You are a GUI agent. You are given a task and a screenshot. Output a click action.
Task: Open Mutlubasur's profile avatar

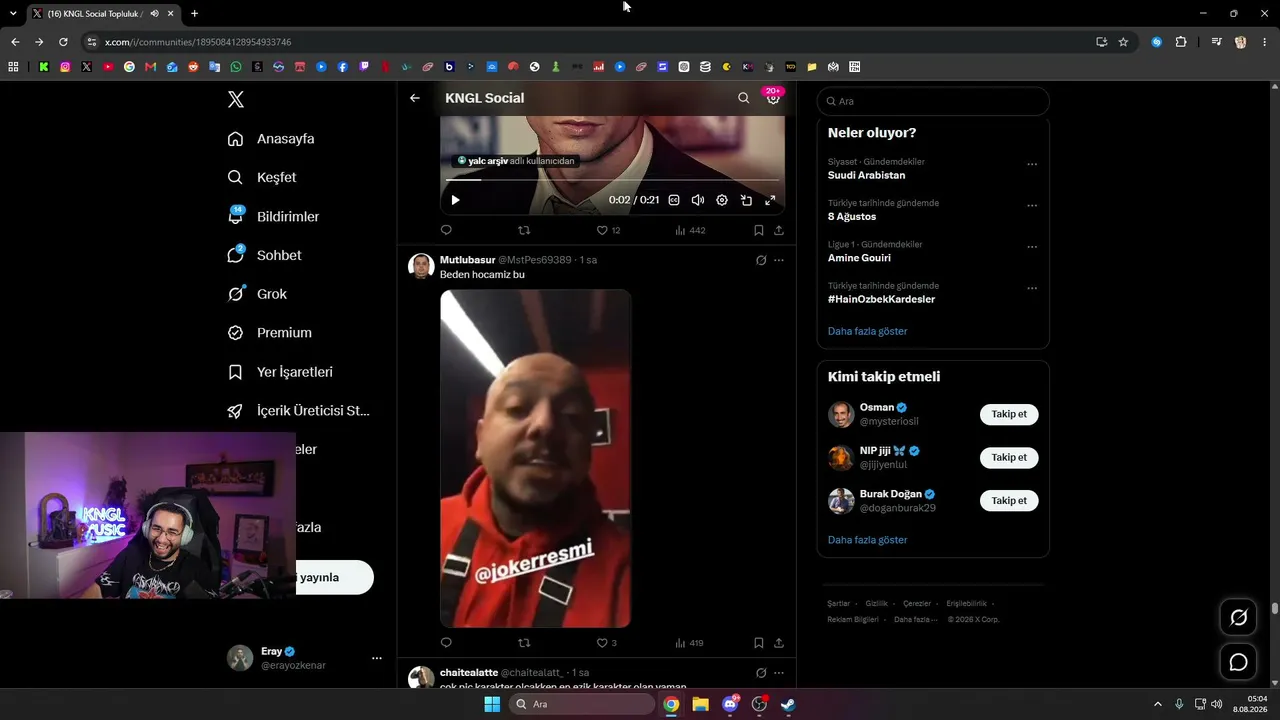pos(421,266)
